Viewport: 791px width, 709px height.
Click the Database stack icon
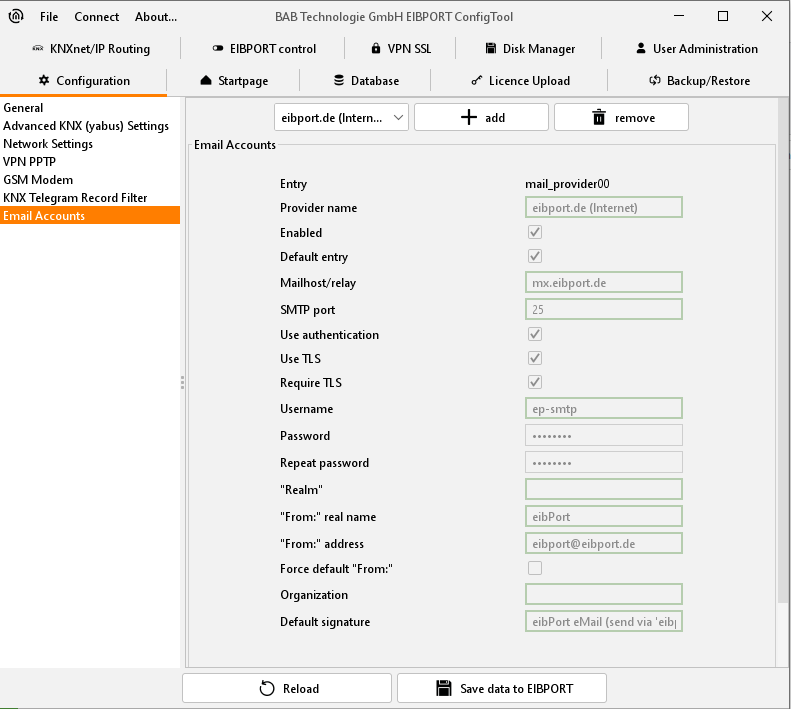(340, 81)
